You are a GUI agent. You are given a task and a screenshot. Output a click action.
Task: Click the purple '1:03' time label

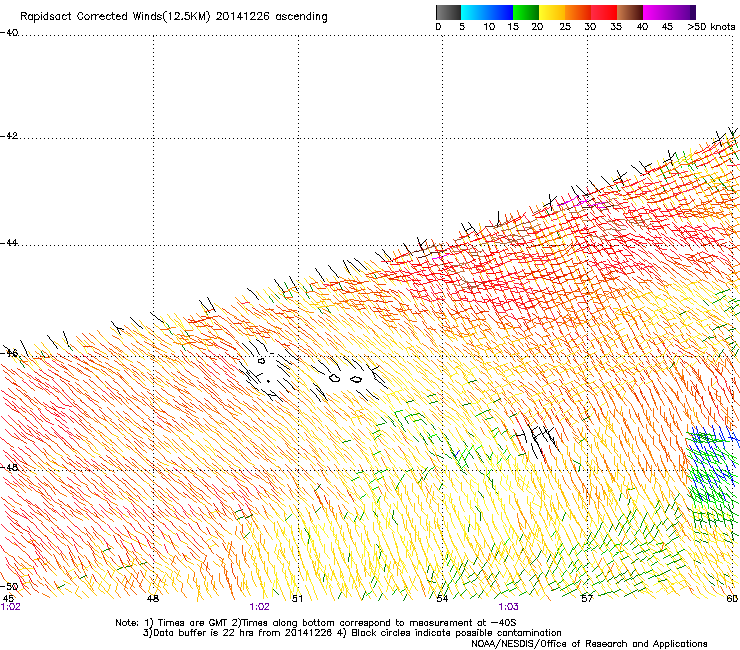[x=508, y=607]
